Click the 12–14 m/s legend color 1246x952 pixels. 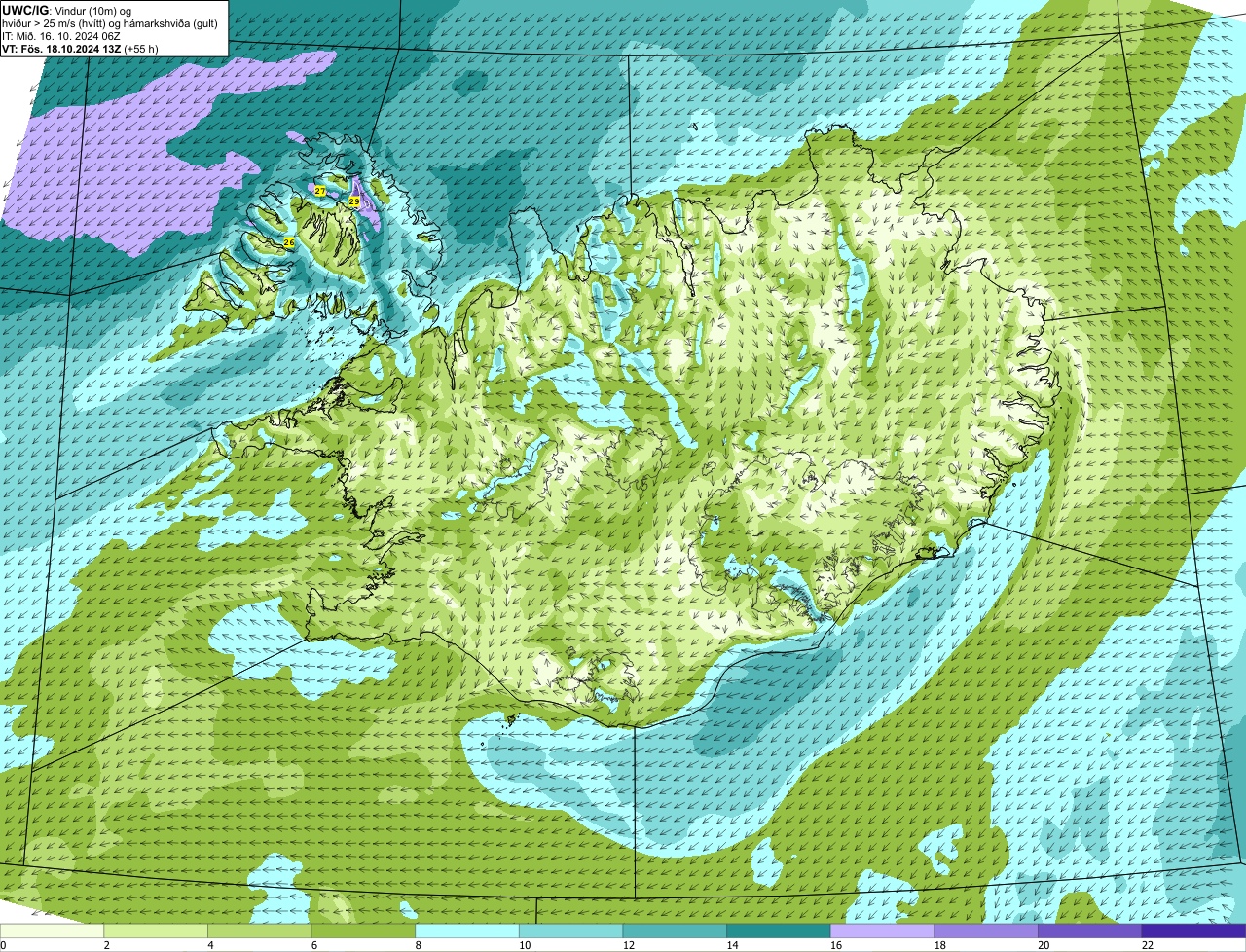click(675, 931)
